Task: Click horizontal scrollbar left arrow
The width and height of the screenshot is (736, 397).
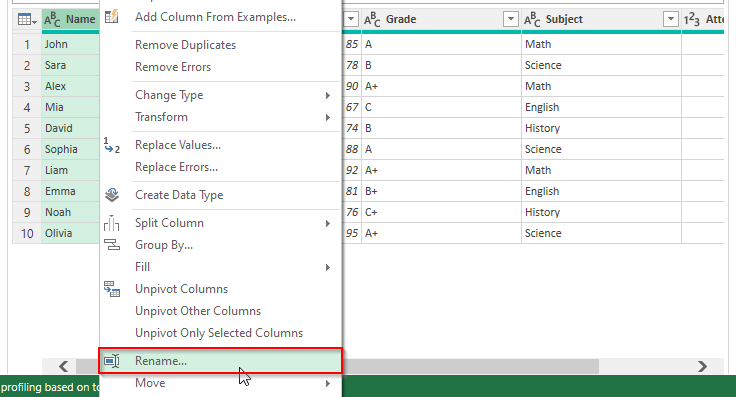Action: [64, 366]
